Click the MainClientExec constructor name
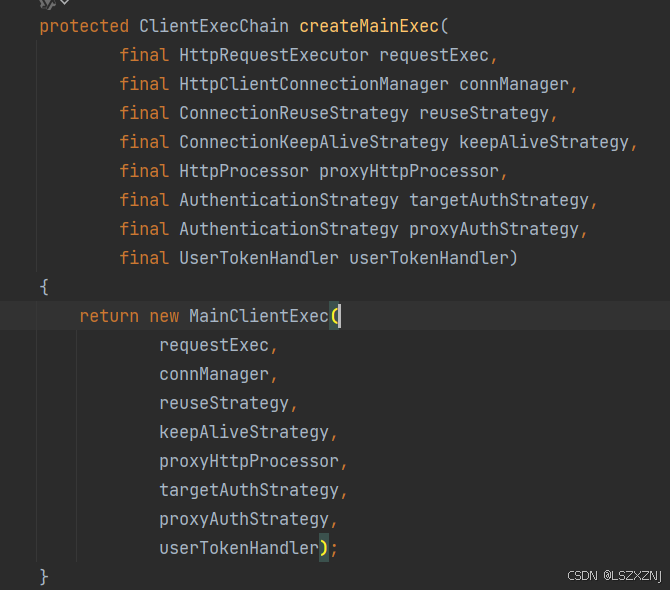The height and width of the screenshot is (590, 670). pos(259,317)
